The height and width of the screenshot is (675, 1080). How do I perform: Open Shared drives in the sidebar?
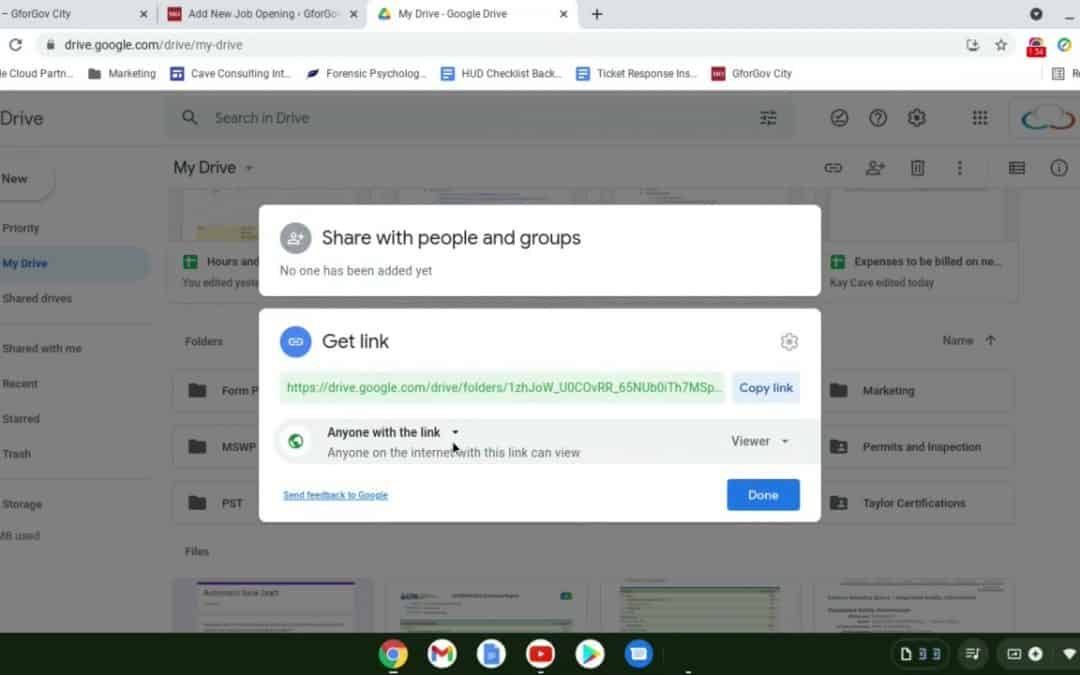click(x=37, y=298)
